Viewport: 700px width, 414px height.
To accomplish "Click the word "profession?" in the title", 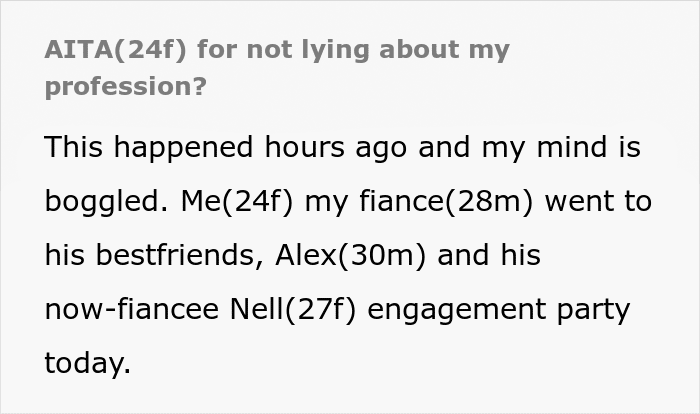I will click(125, 87).
